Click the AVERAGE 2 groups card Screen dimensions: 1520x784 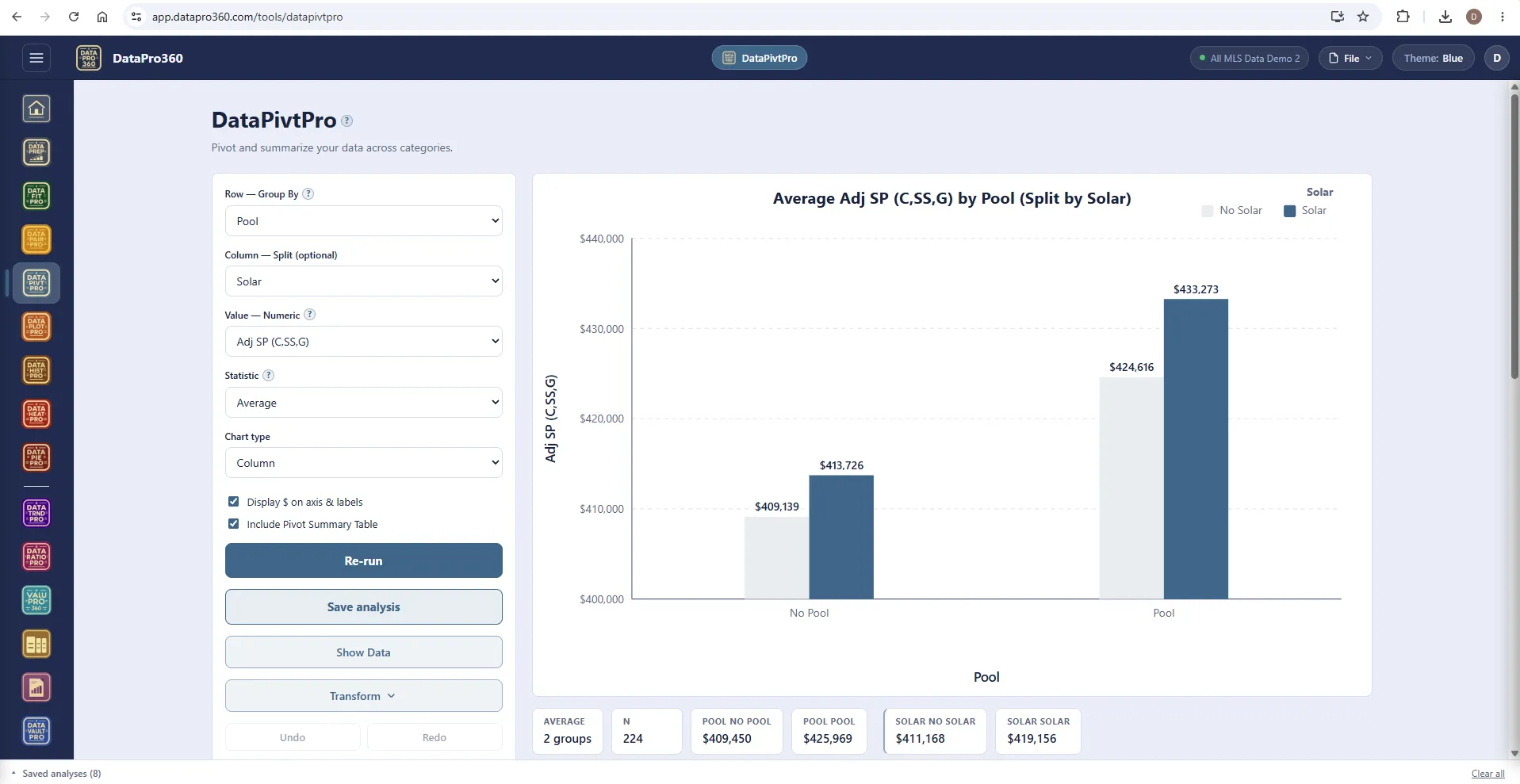(x=567, y=731)
